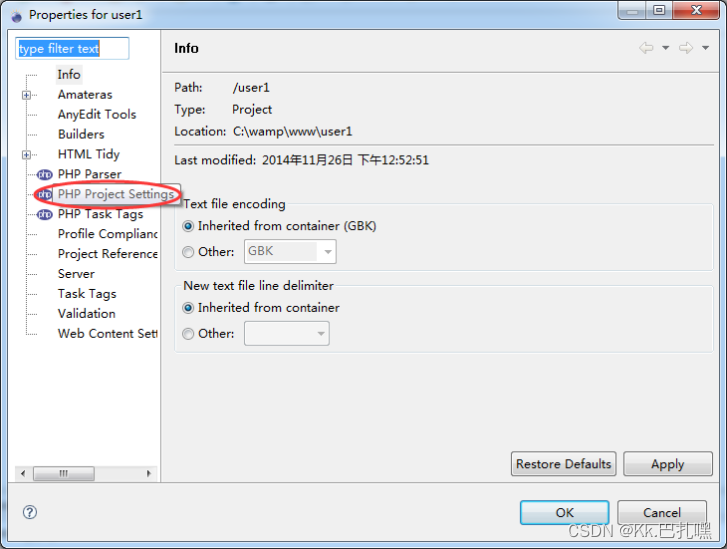Select Other radio under Text file encoding
This screenshot has height=549, width=727.
(x=188, y=252)
